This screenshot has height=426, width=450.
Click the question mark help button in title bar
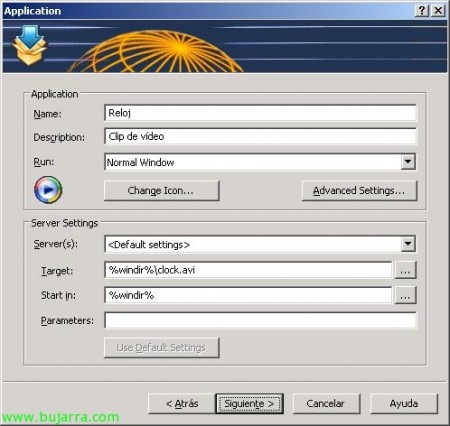click(422, 11)
